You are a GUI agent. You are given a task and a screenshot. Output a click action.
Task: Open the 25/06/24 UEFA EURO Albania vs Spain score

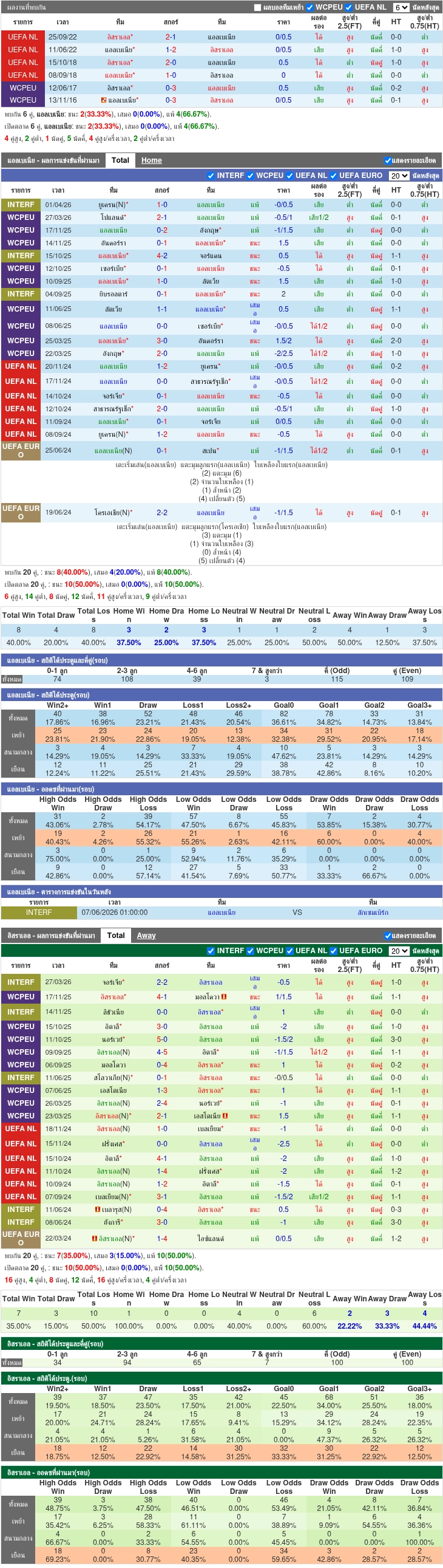(161, 450)
